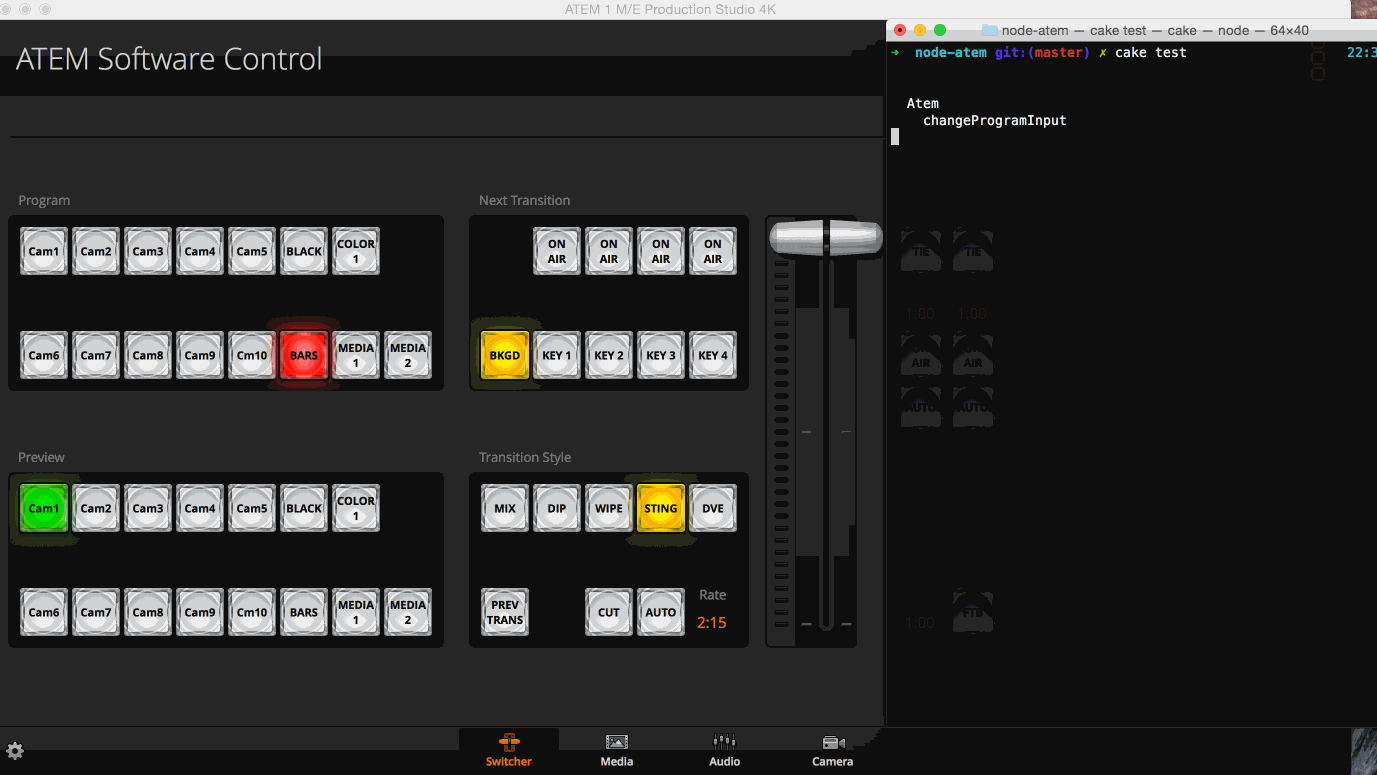Select Cam5 on Preview bus

(x=252, y=508)
